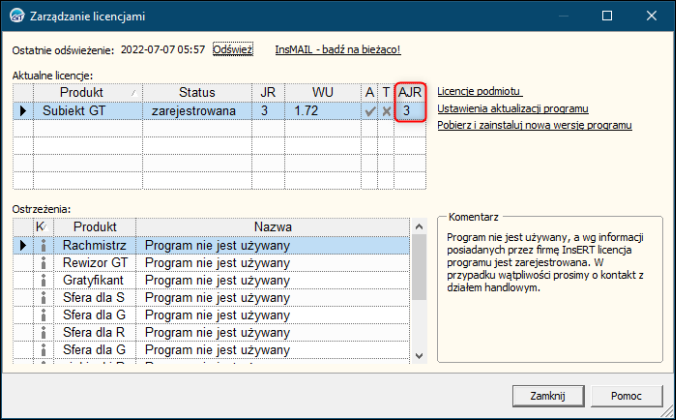The image size is (676, 420).
Task: Click the info icon next to Sfera dla R
Action: tap(43, 332)
